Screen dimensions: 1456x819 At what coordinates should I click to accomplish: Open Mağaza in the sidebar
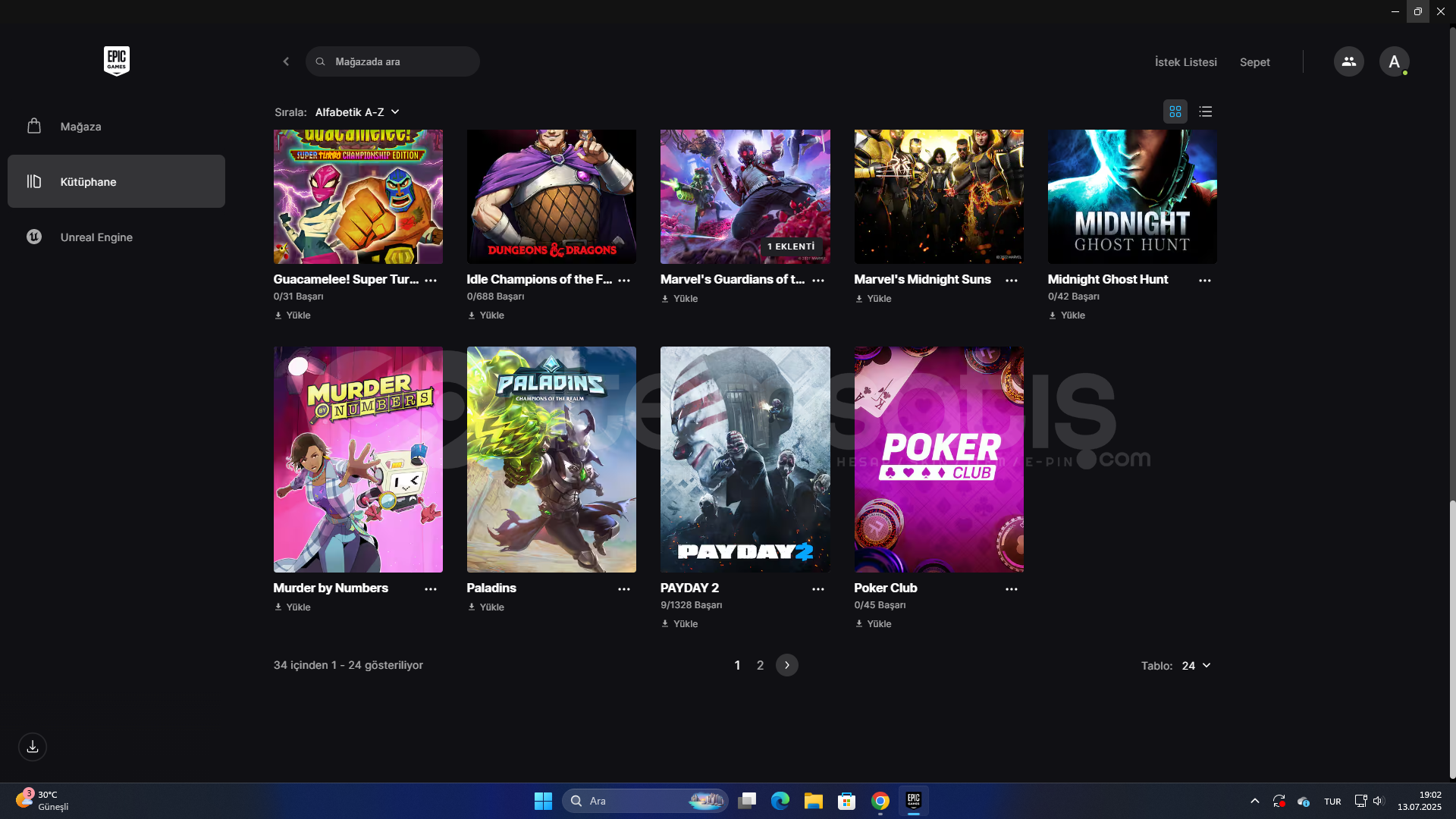click(x=116, y=126)
